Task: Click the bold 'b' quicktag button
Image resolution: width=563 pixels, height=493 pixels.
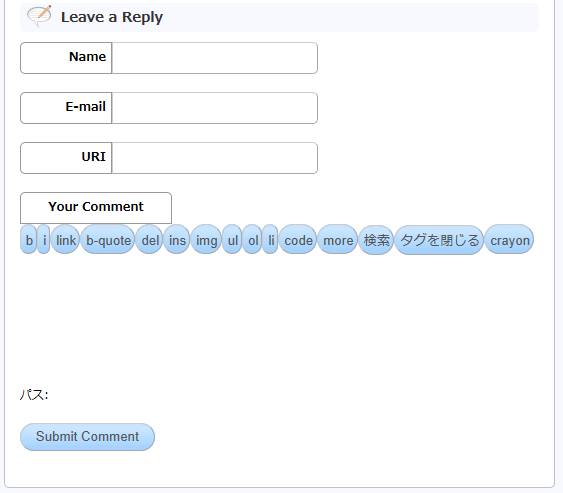Action: (x=29, y=239)
